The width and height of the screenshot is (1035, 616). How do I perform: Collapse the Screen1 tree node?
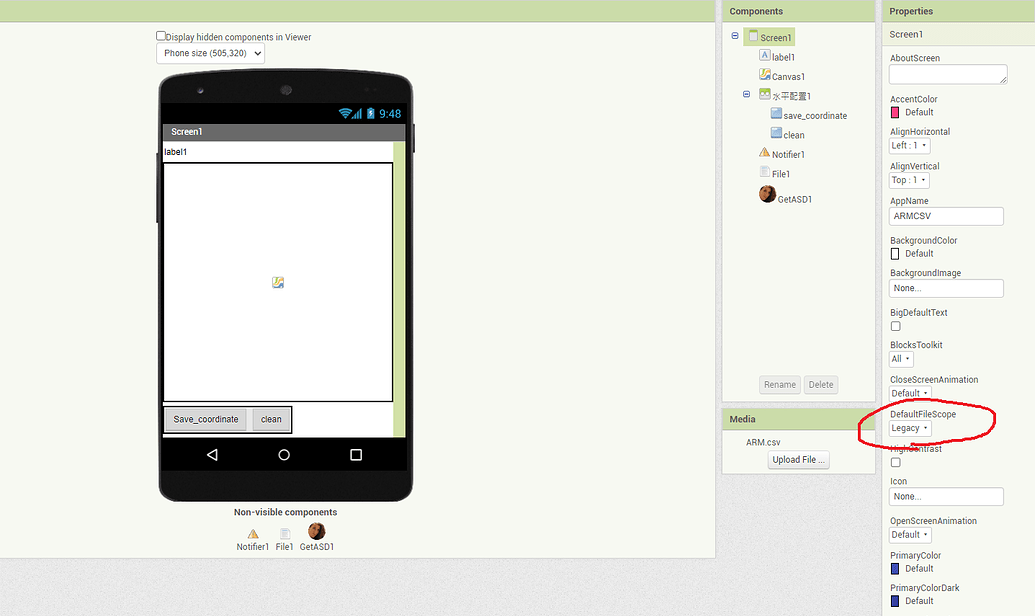tap(735, 36)
